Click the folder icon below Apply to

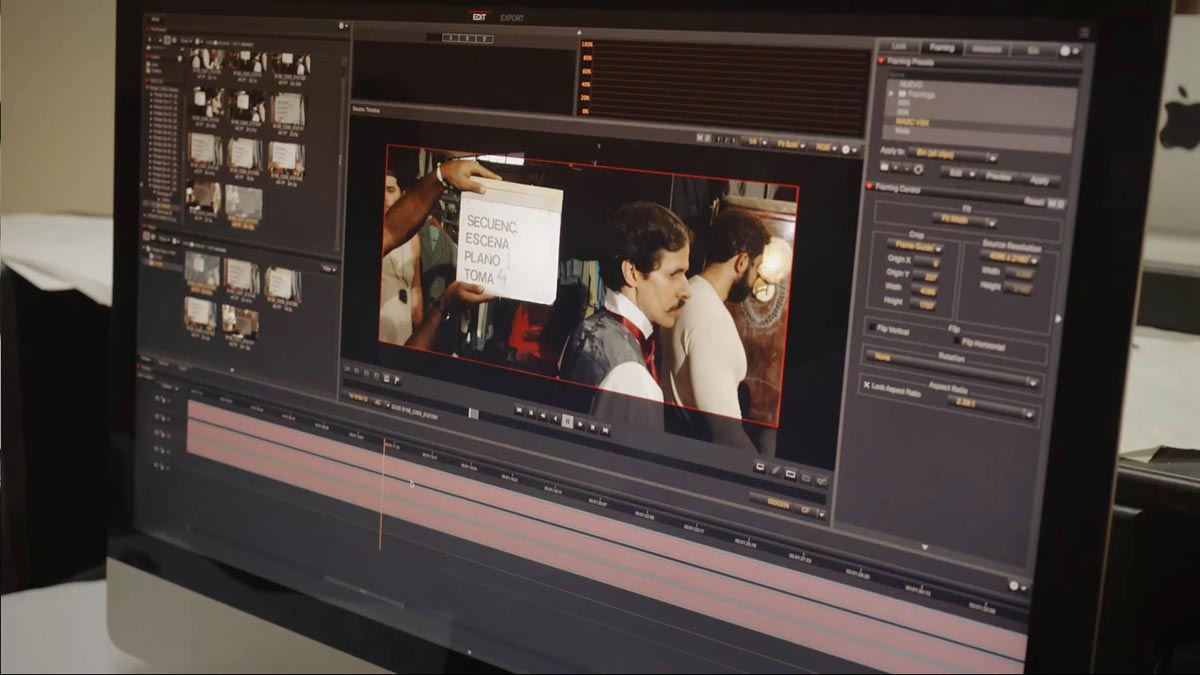point(885,167)
